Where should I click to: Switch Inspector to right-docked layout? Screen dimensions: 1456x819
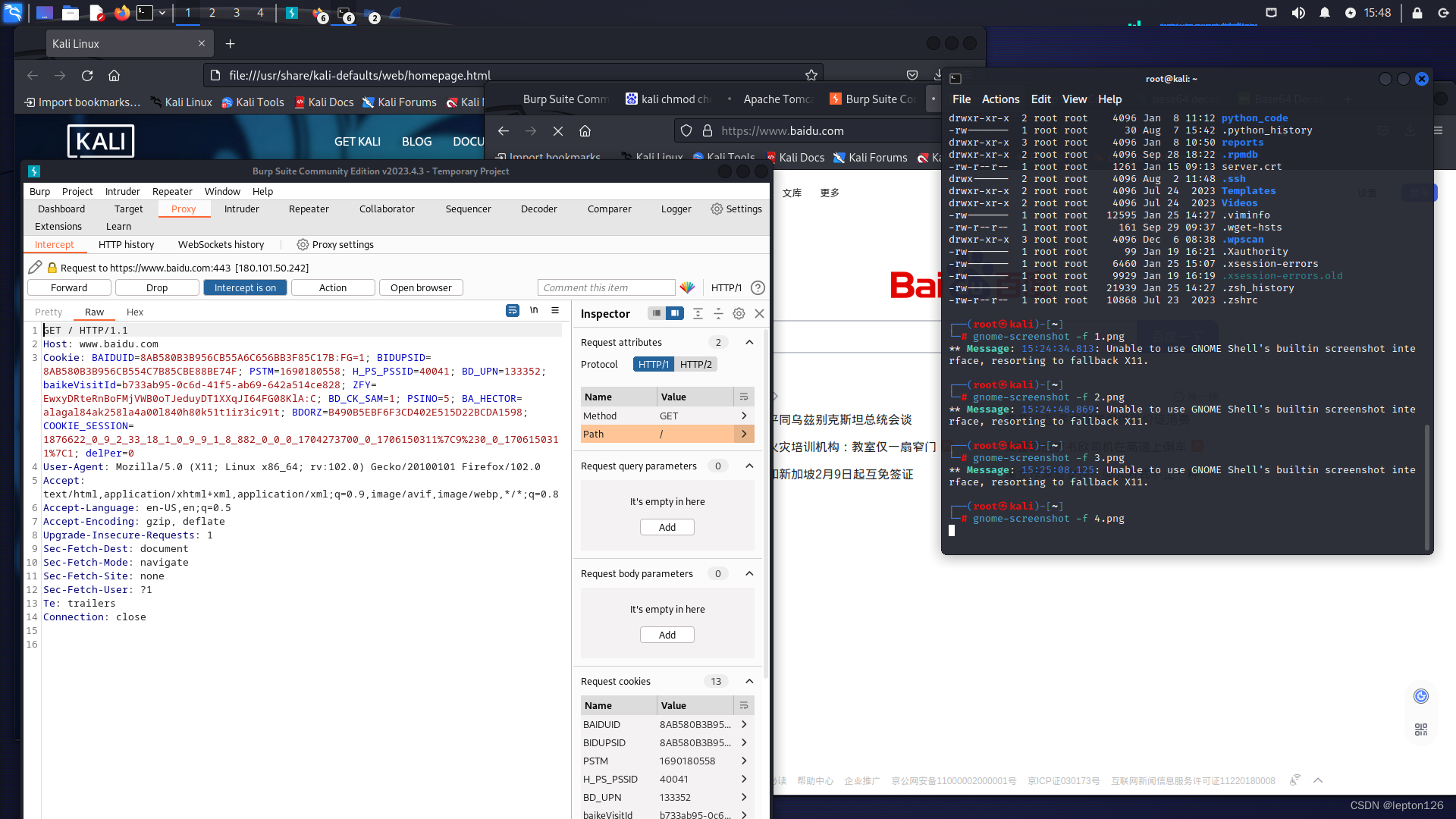click(x=675, y=313)
